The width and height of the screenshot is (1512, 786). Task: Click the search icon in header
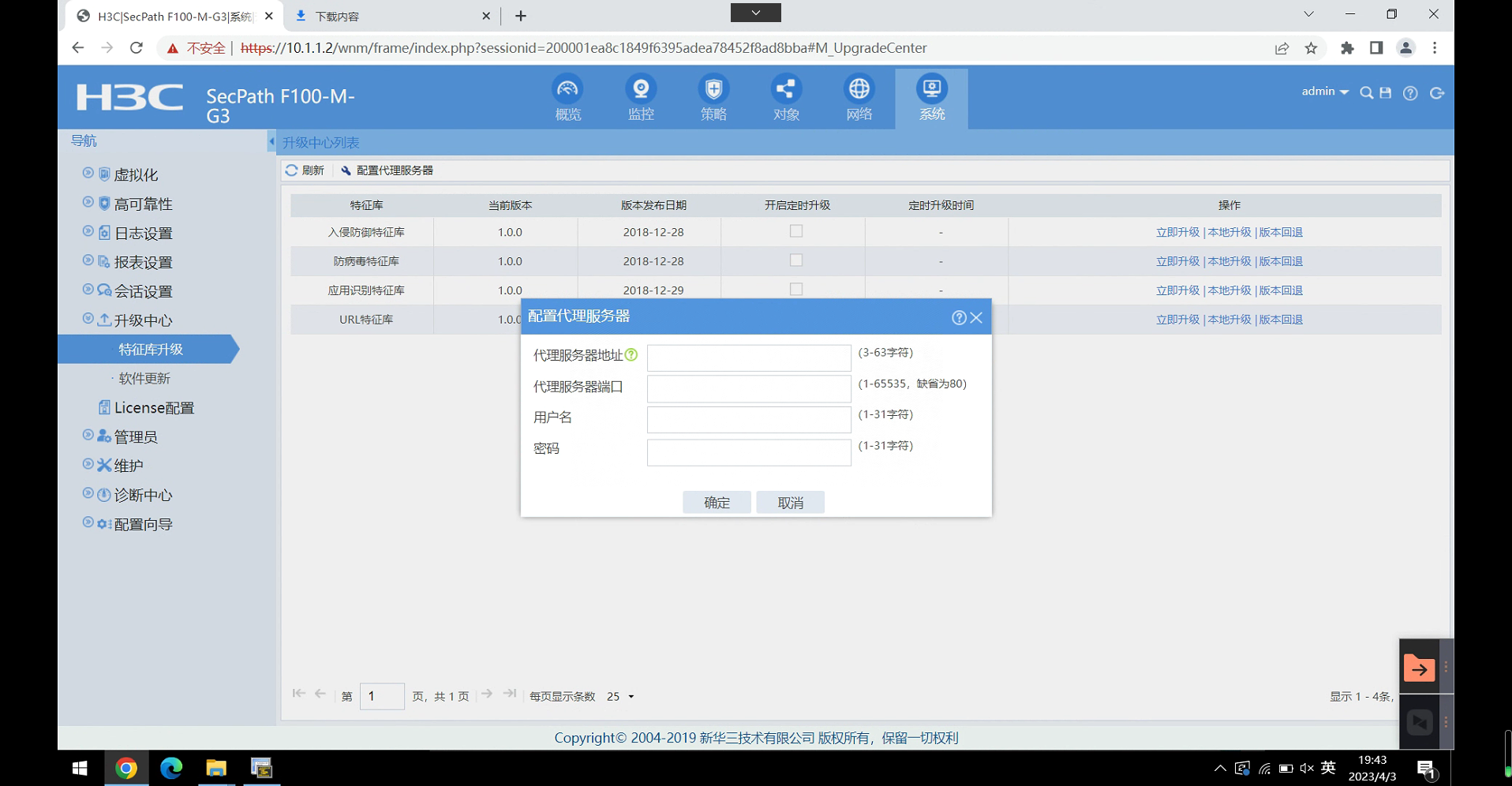pos(1366,93)
